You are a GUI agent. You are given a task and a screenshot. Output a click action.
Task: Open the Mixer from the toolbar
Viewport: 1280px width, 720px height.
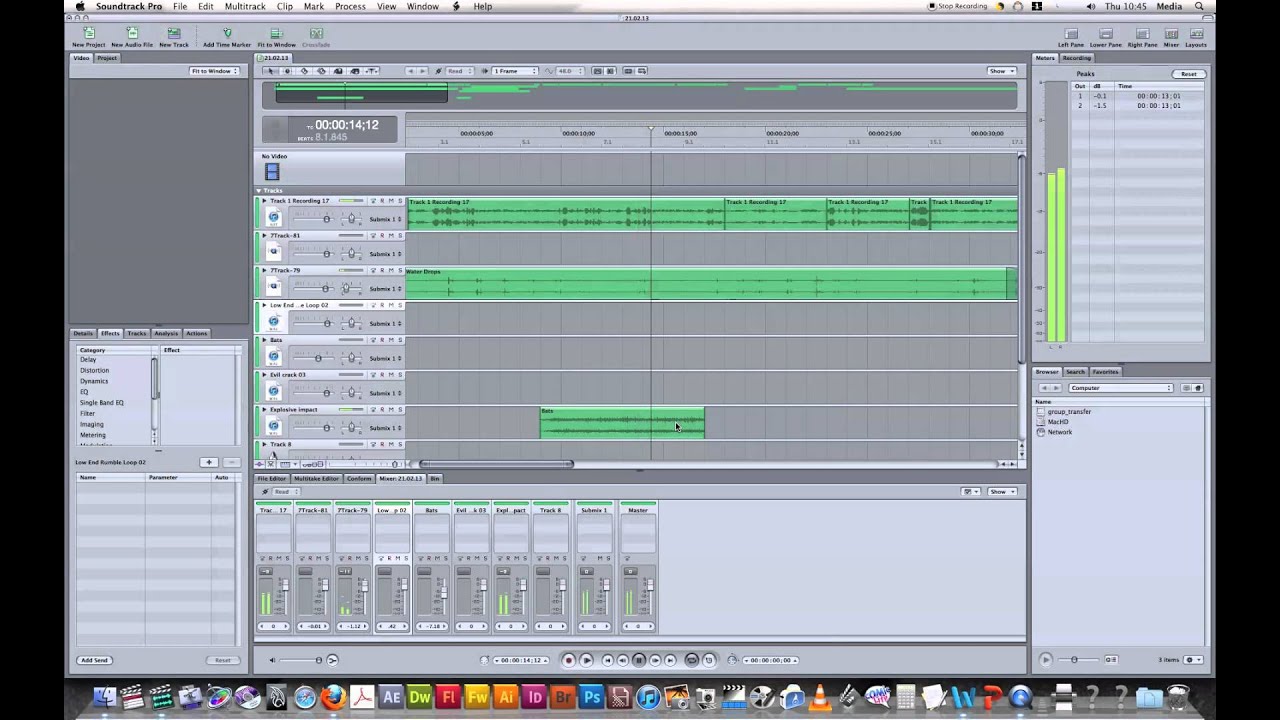click(1171, 33)
